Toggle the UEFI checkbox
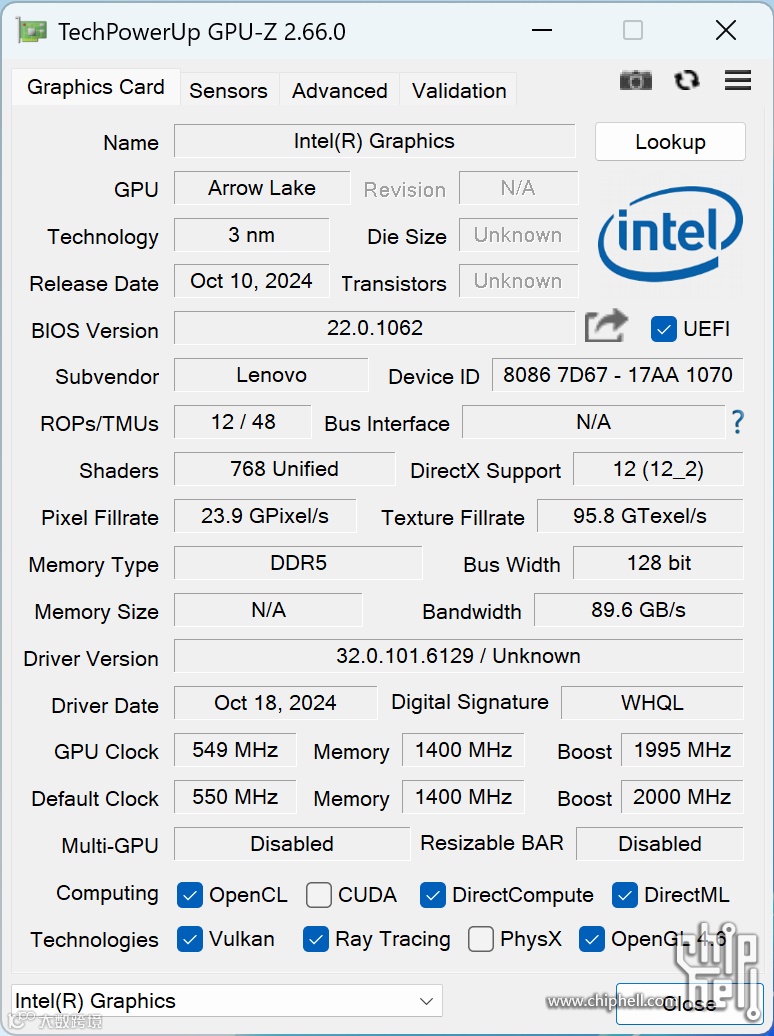Image resolution: width=774 pixels, height=1036 pixels. coord(663,328)
